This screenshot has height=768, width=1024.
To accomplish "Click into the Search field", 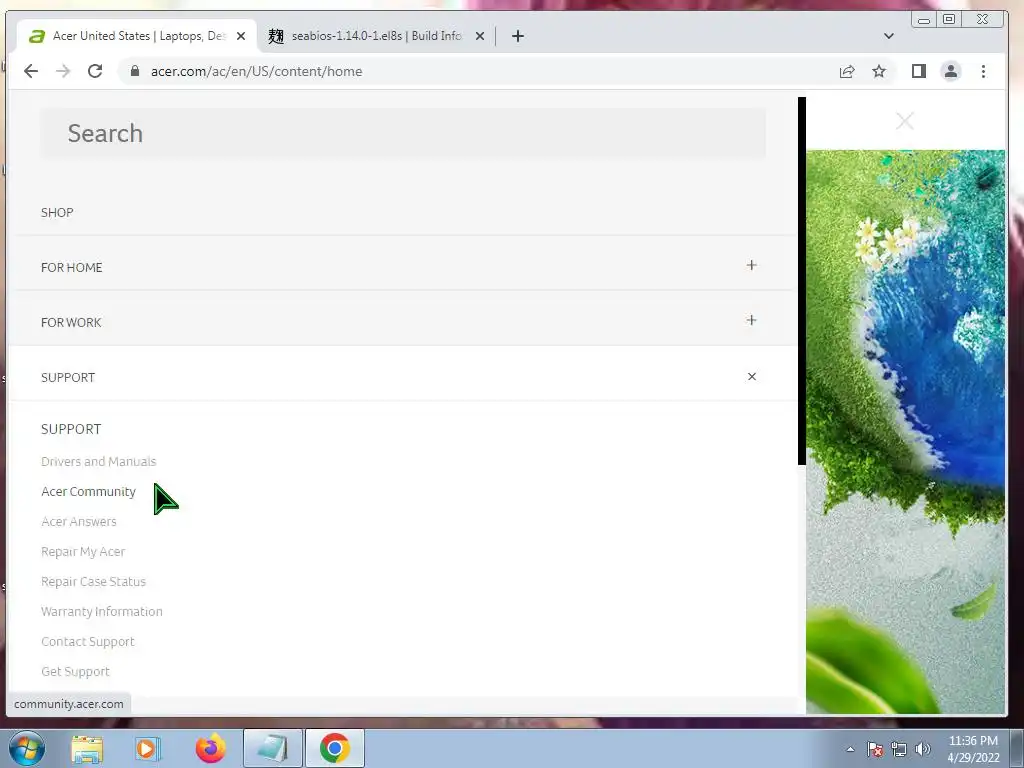I will 403,133.
